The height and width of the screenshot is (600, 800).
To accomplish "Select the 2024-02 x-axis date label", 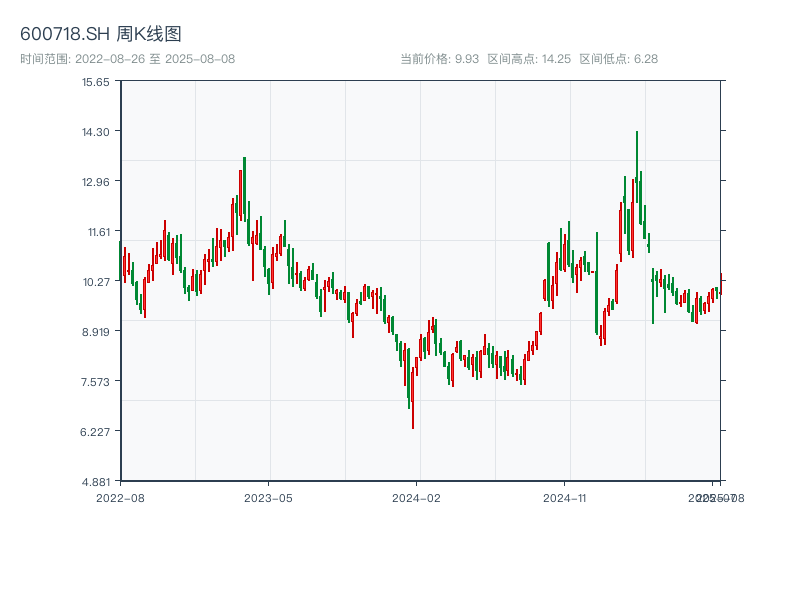I will tap(417, 497).
